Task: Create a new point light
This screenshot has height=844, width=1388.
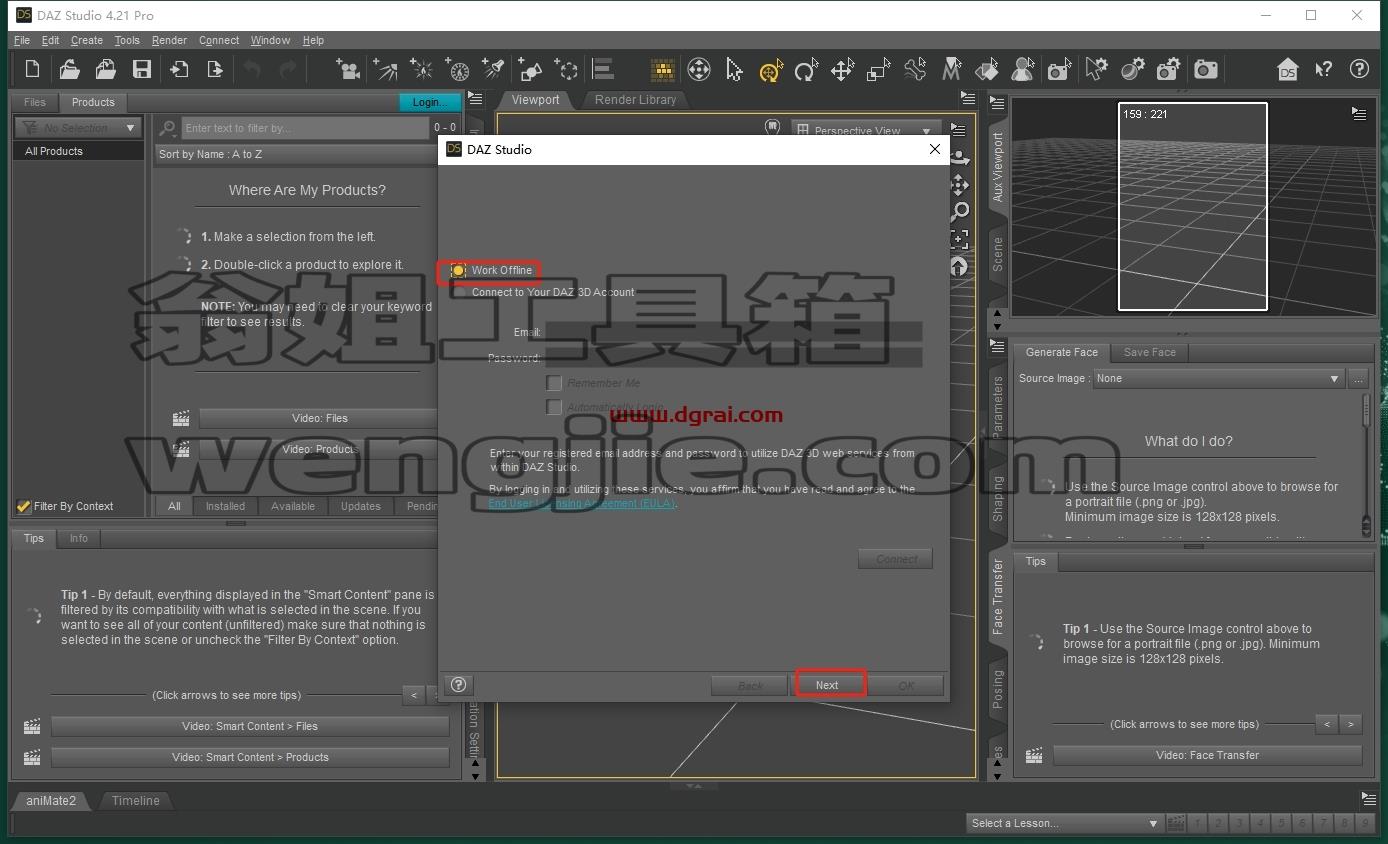Action: 422,69
